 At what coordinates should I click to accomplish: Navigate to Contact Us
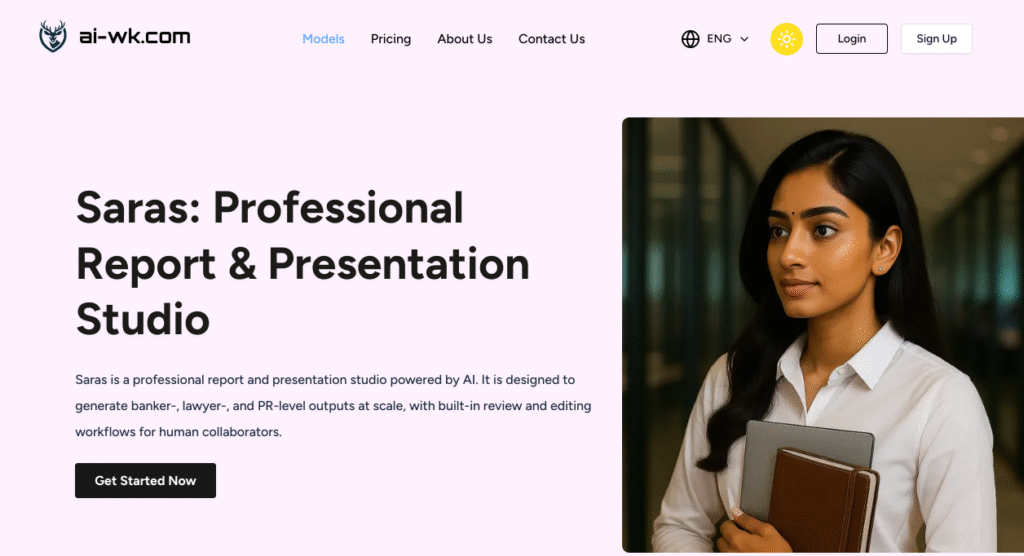551,39
